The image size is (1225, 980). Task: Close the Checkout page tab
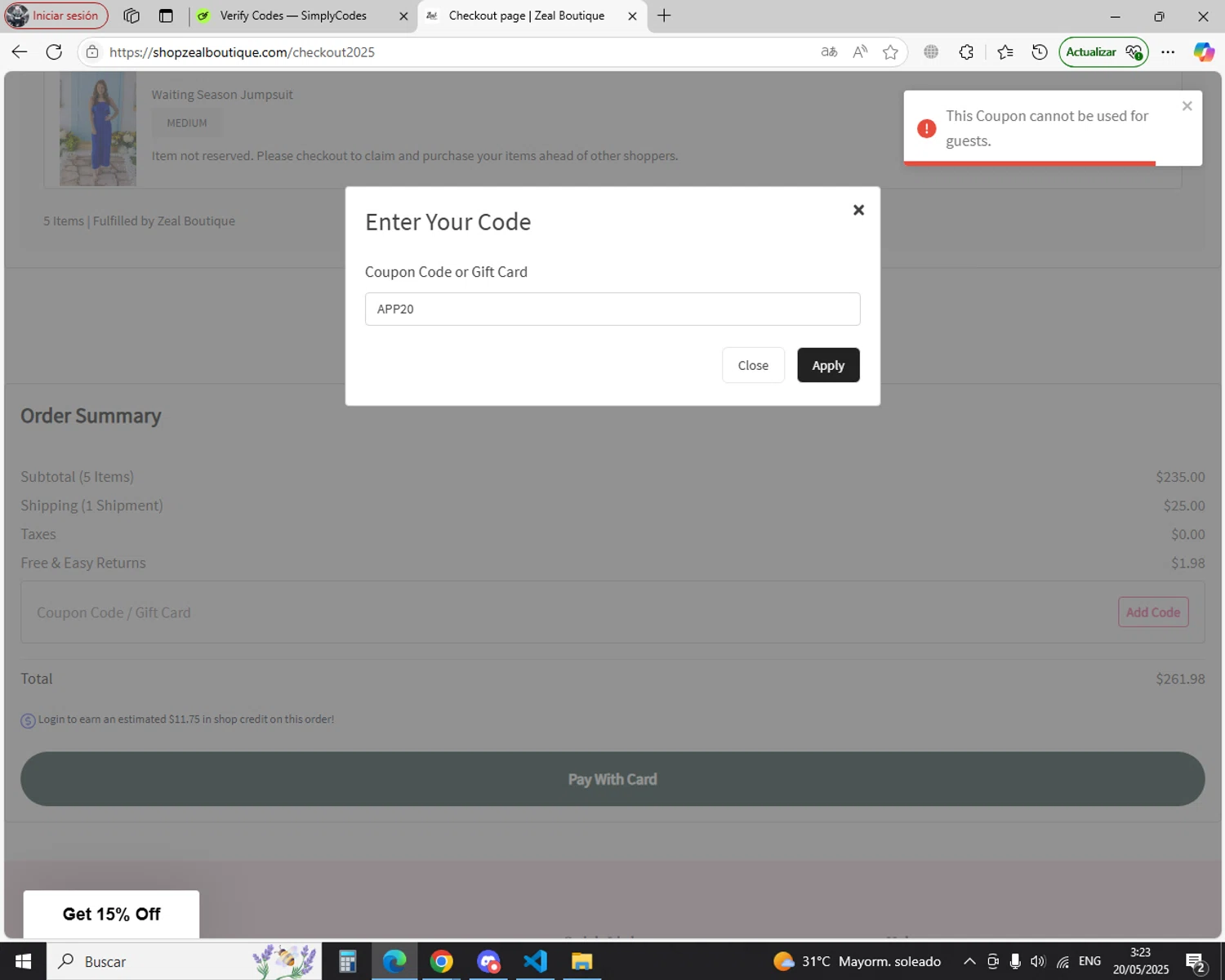632,16
